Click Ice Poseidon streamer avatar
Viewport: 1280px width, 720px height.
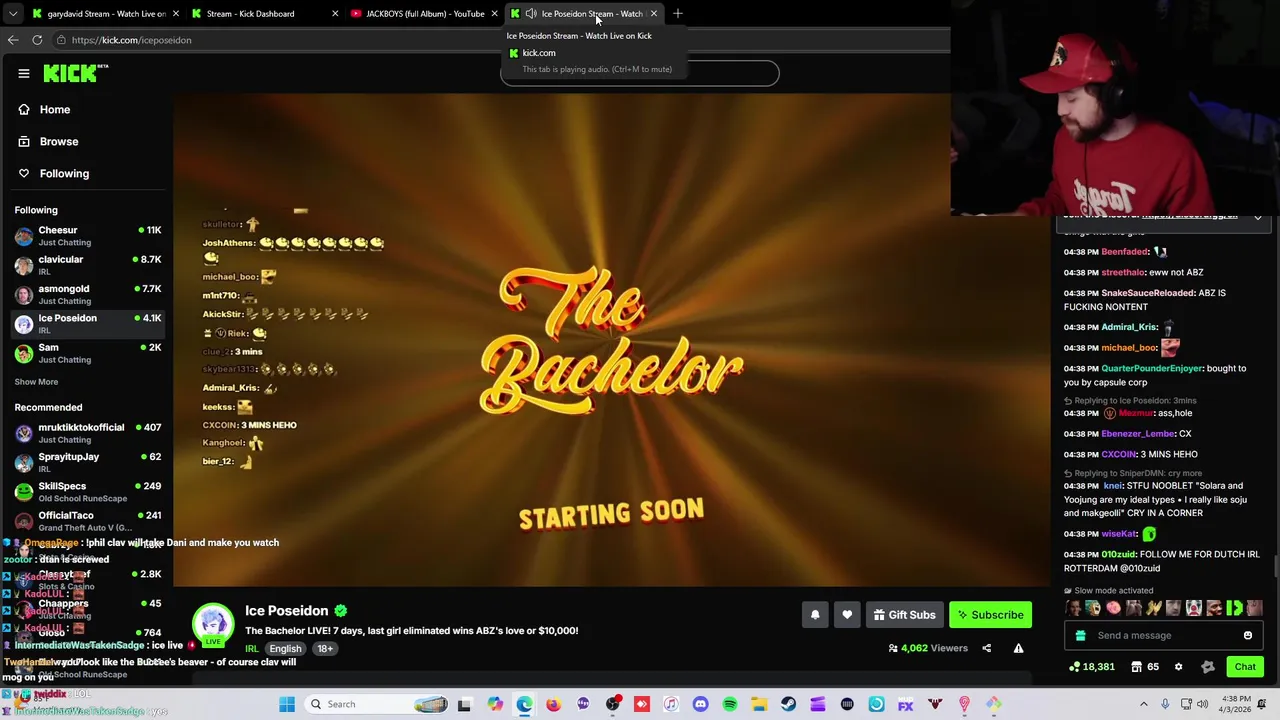point(213,623)
